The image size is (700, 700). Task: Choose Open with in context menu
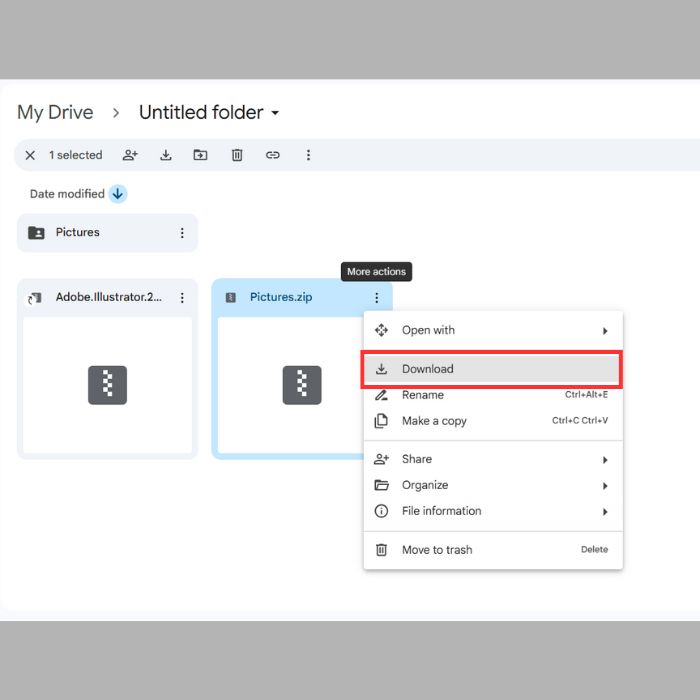pos(493,330)
